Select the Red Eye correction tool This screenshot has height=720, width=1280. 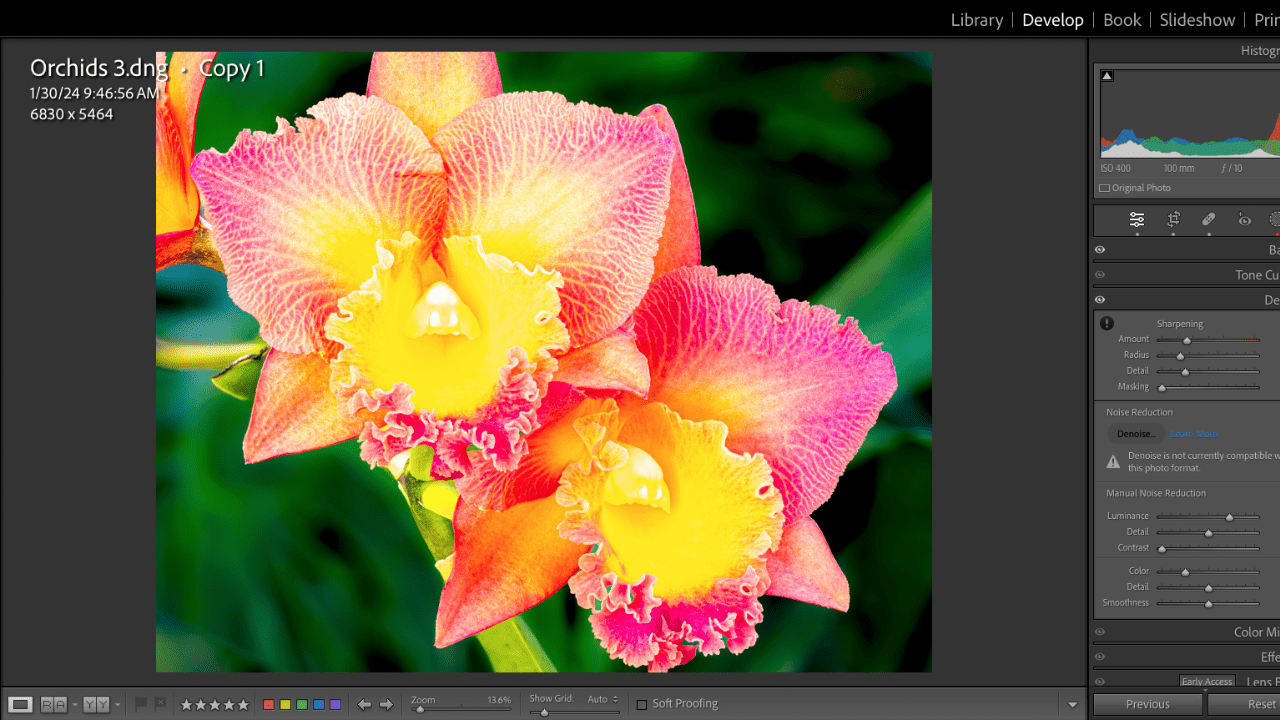coord(1244,220)
